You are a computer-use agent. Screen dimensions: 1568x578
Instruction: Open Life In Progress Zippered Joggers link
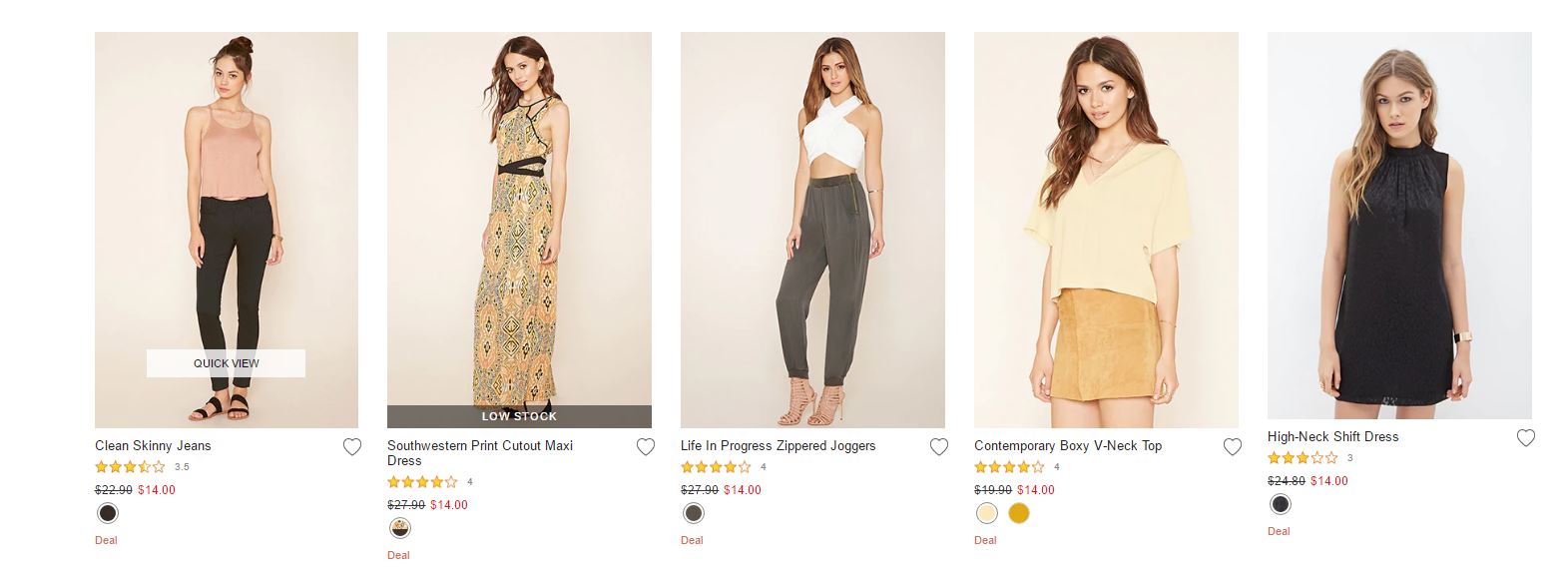click(778, 446)
